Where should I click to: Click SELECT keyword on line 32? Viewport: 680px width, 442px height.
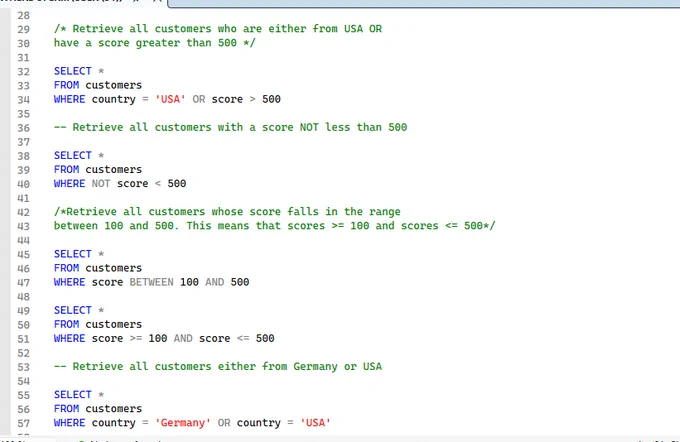[72, 71]
